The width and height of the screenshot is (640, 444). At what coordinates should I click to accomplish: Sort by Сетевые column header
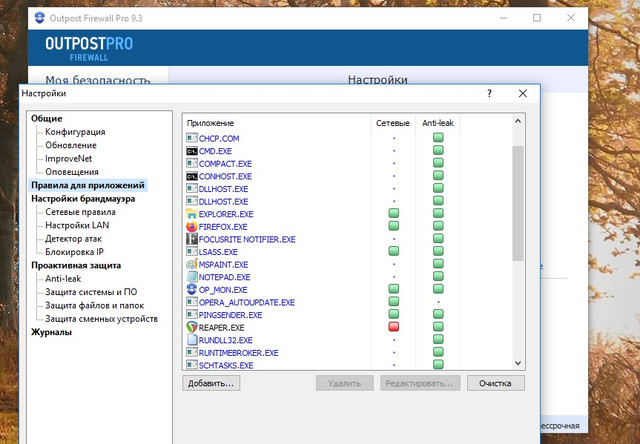click(393, 123)
